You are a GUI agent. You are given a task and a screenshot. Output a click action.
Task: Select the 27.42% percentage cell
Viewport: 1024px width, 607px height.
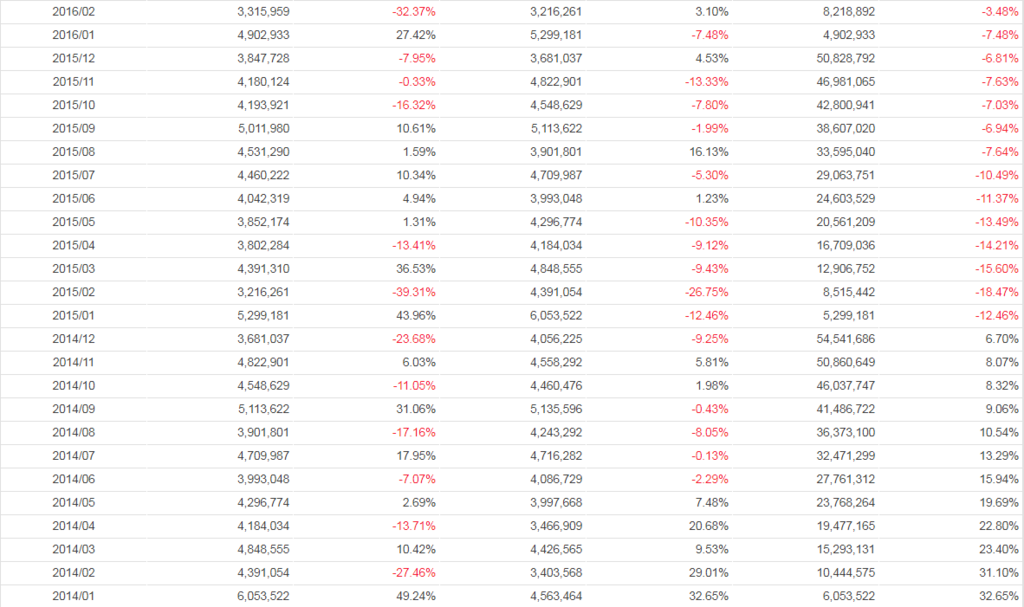click(417, 35)
